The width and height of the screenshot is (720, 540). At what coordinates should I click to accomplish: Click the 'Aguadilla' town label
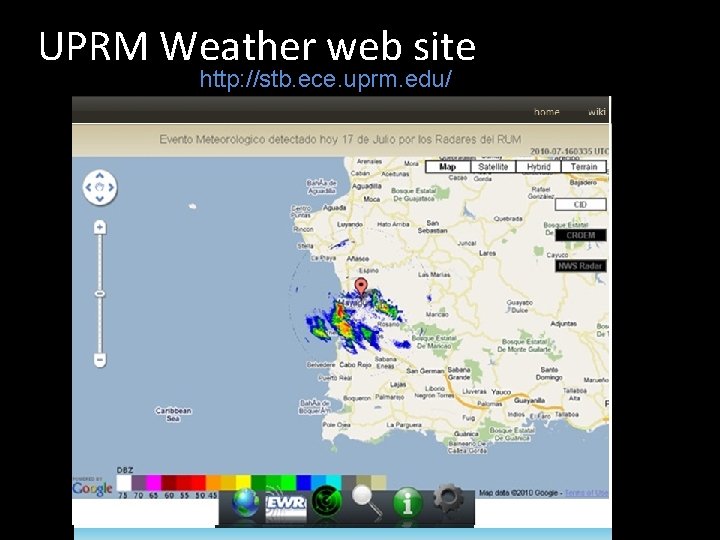(x=366, y=186)
